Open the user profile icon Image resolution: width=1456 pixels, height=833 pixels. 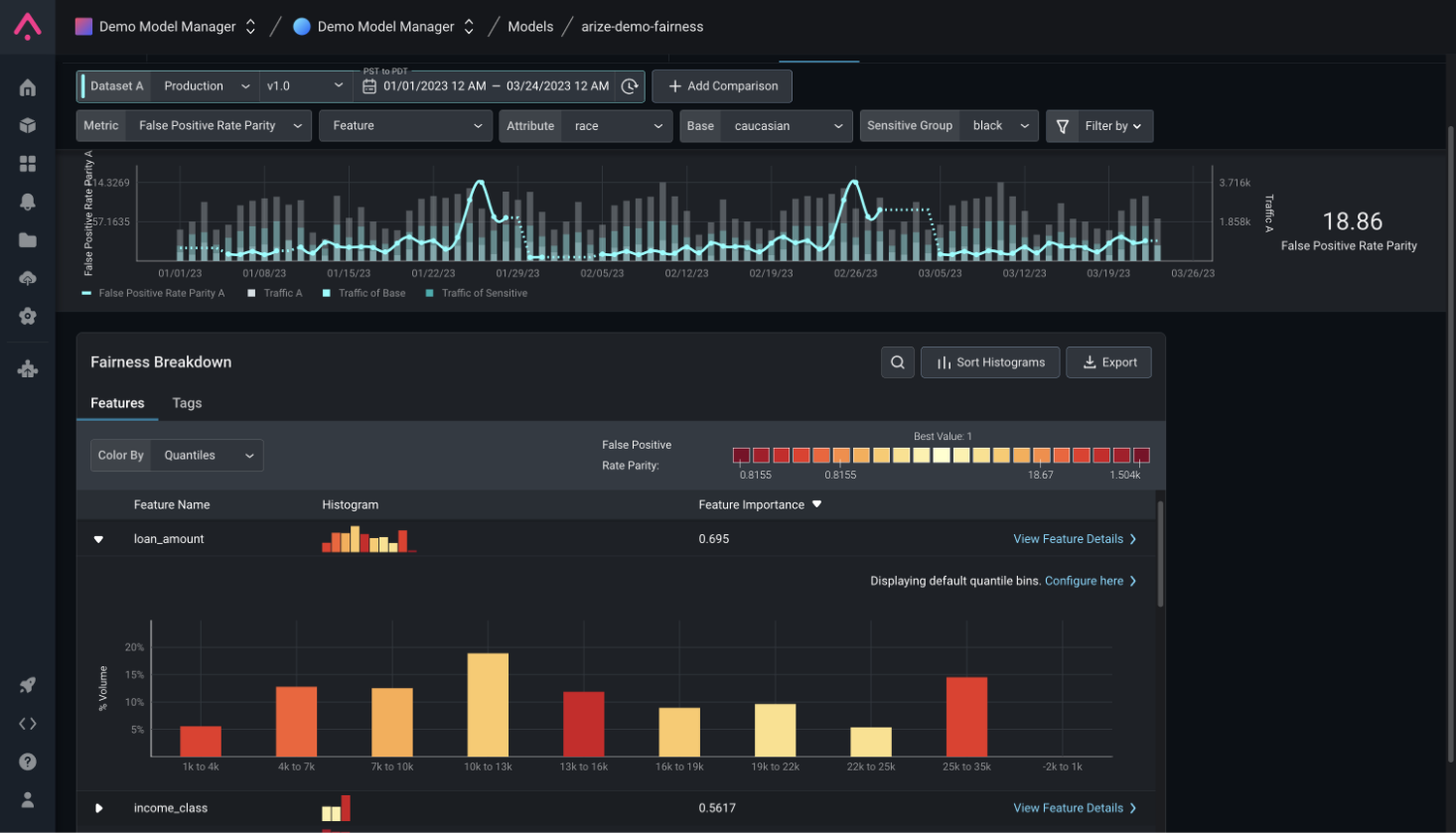click(x=28, y=799)
